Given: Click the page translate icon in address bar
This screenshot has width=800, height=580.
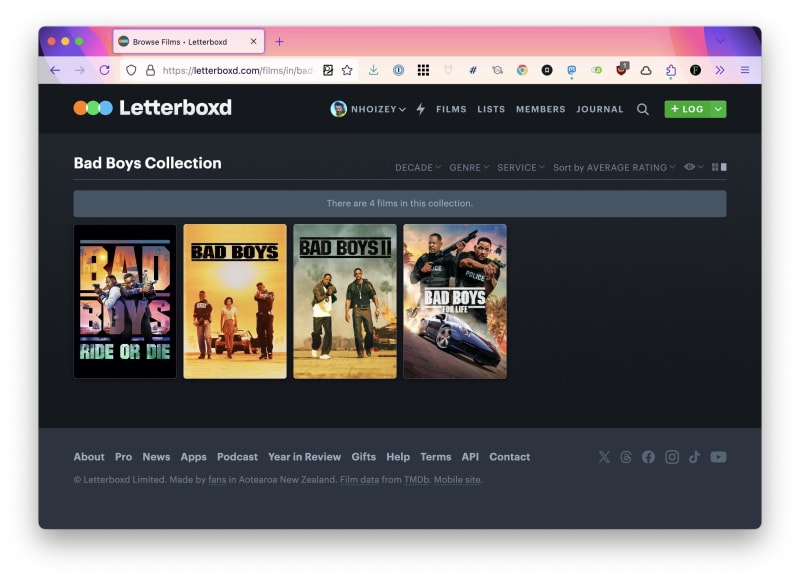Looking at the screenshot, I should point(328,70).
